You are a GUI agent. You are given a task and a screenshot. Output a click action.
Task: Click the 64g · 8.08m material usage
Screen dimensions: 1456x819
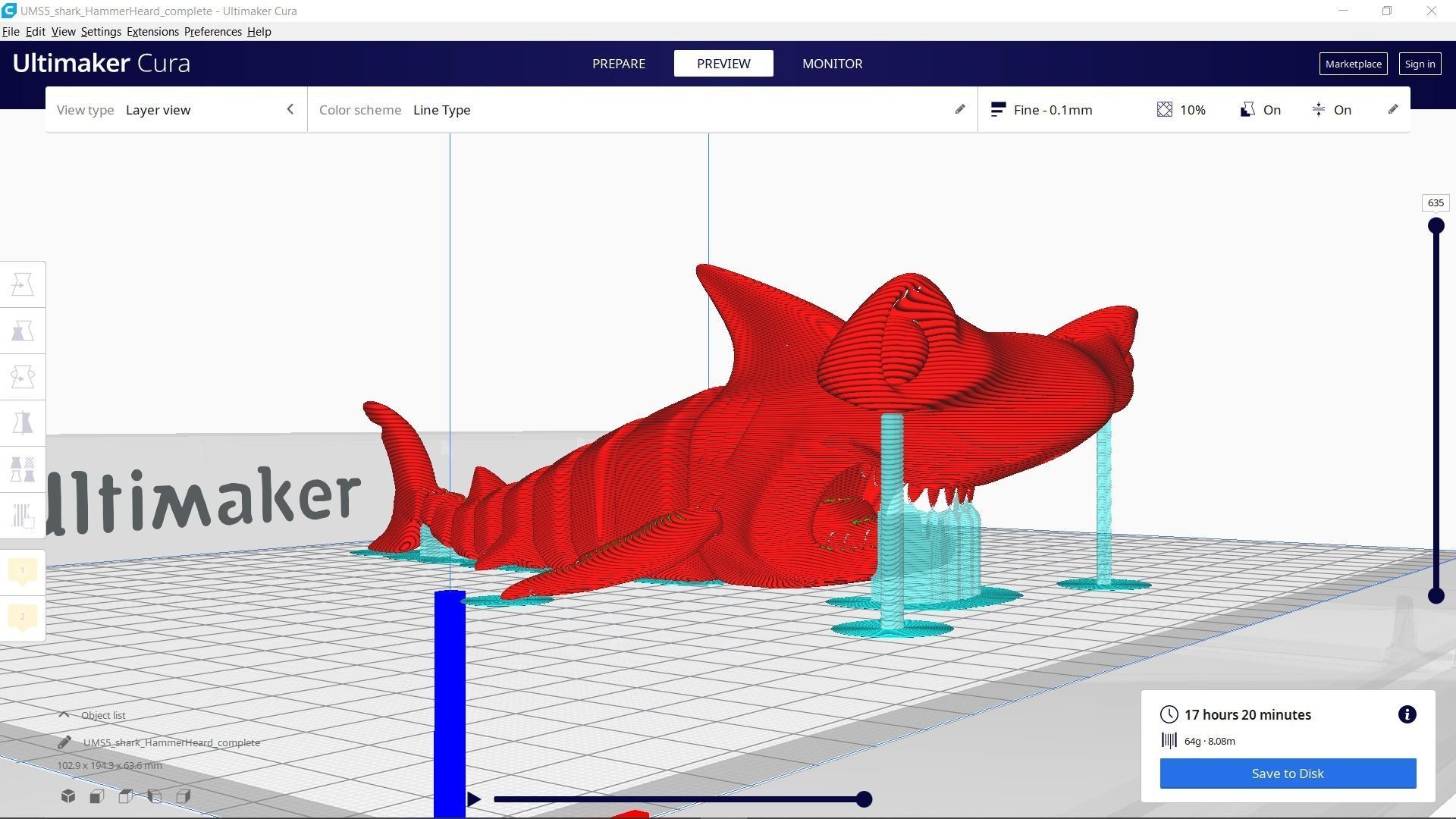[x=1210, y=741]
